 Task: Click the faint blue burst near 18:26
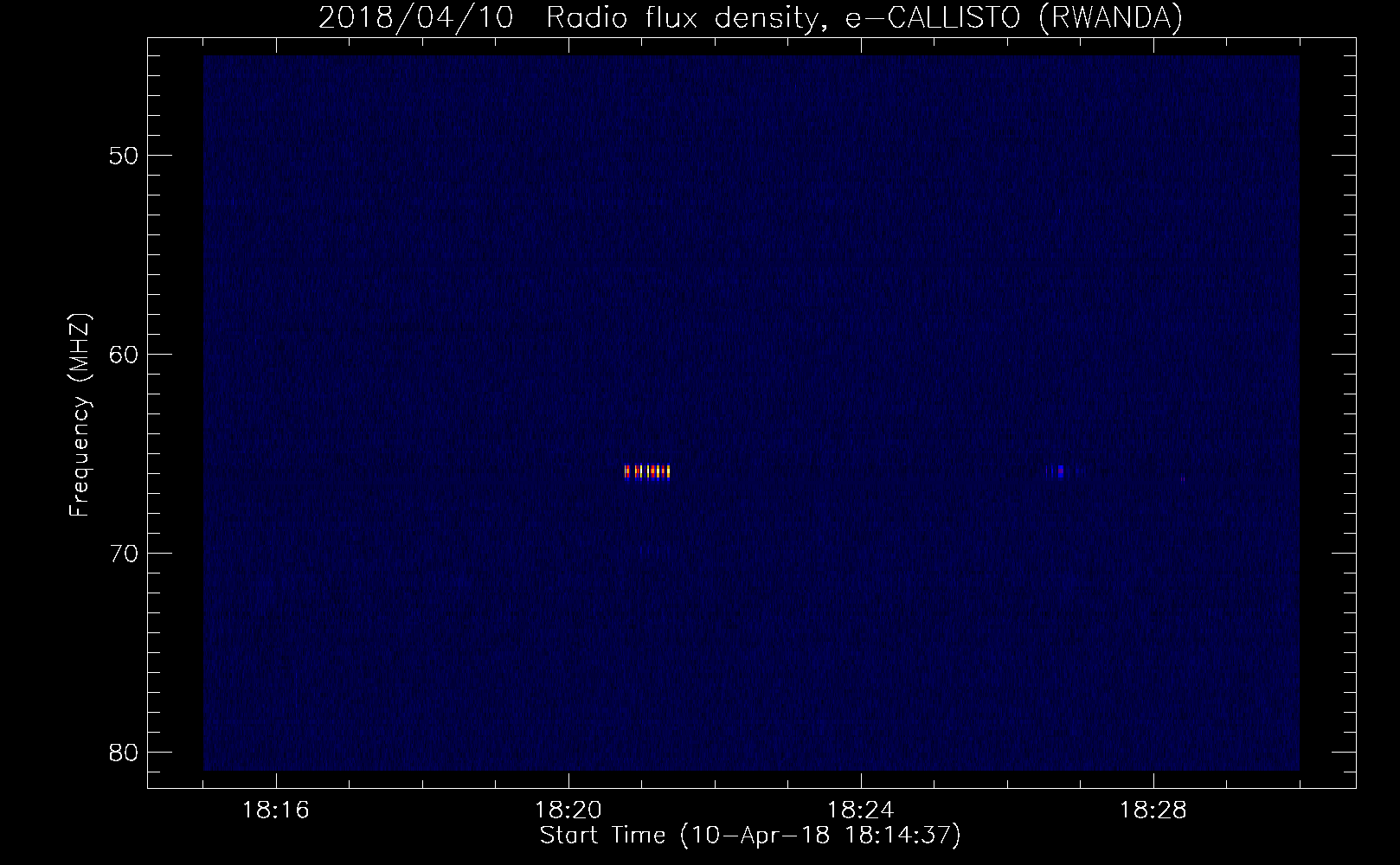click(x=1061, y=471)
